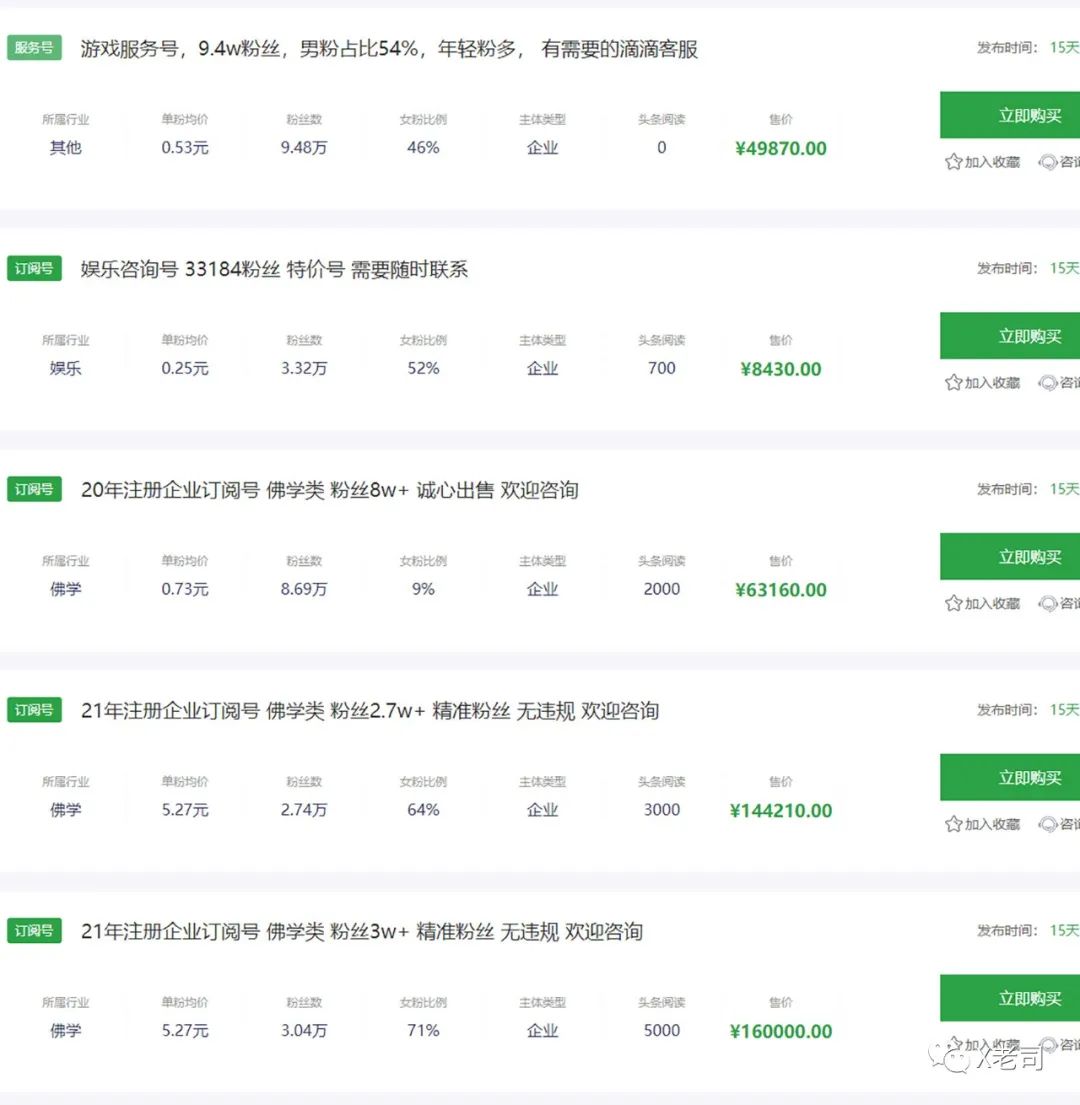The image size is (1080, 1105).
Task: Click star icon for the 娱乐咨询号 listing
Action: click(953, 383)
